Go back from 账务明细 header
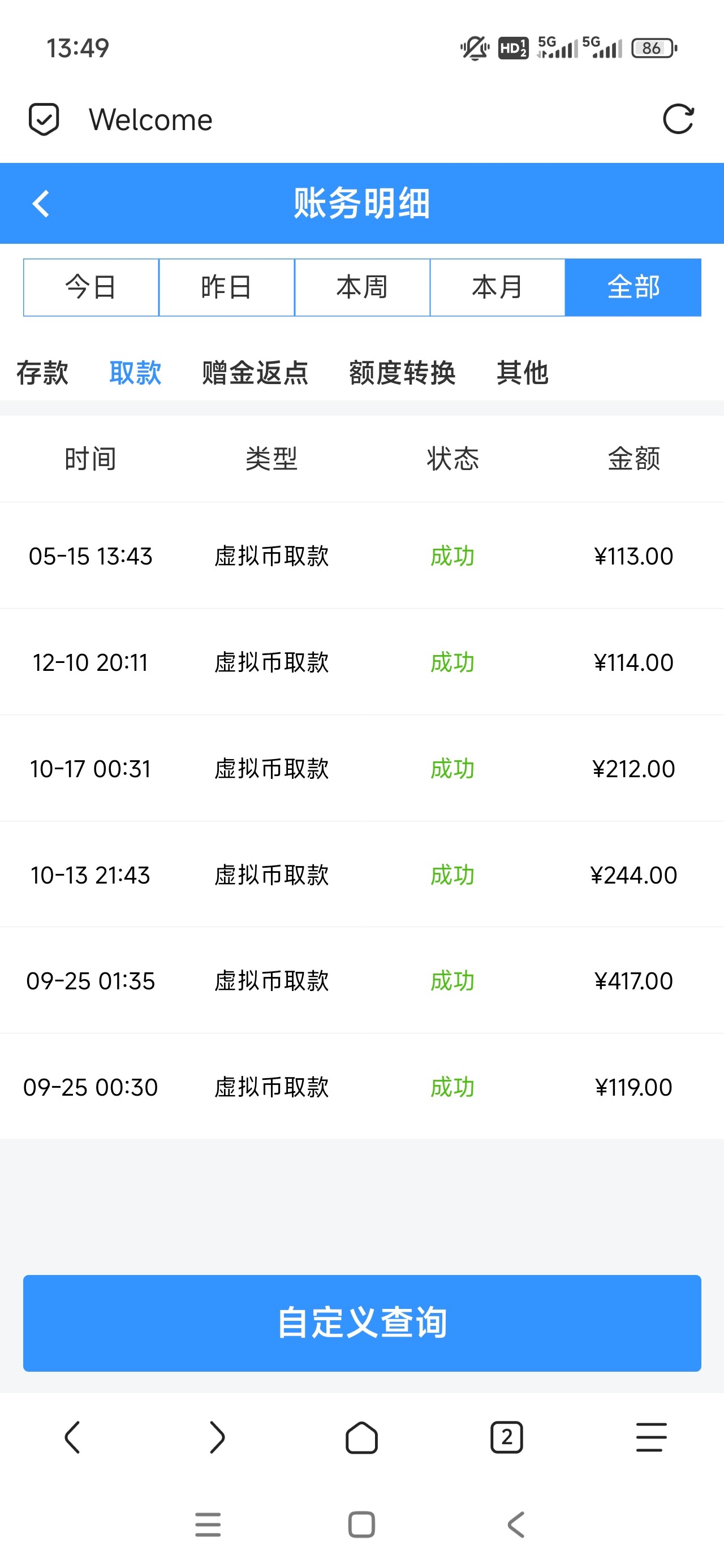 point(41,203)
